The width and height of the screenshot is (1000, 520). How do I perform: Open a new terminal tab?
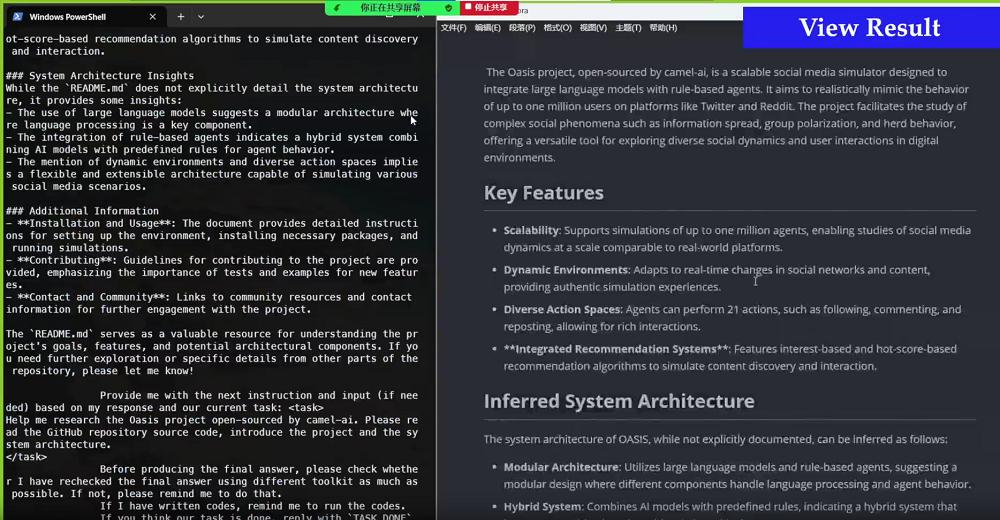181,17
